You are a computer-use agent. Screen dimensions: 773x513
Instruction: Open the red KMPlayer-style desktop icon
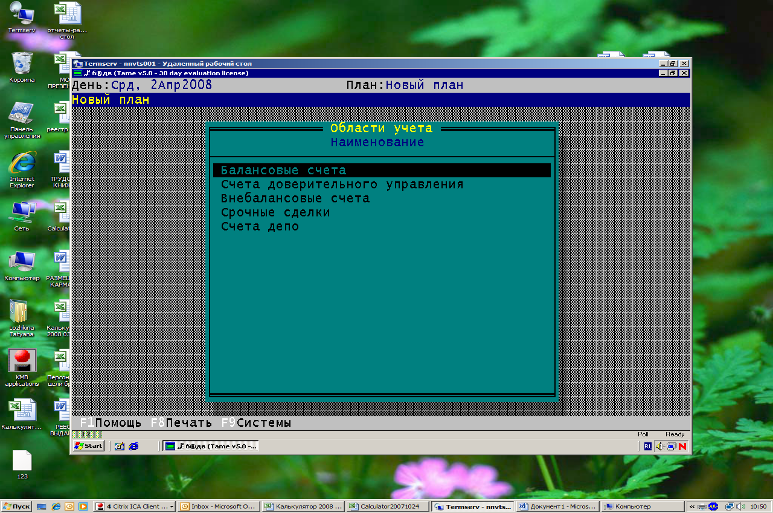pos(21,360)
